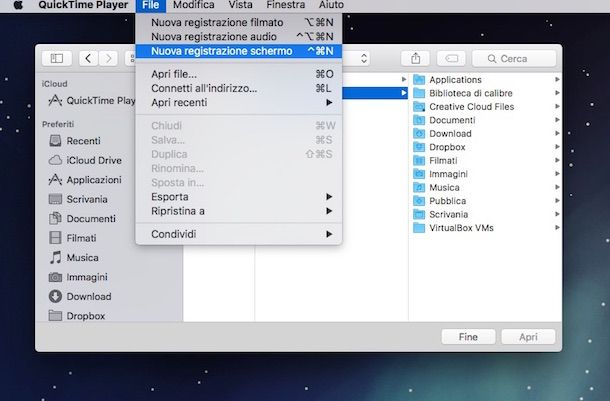Viewport: 610px width, 401px height.
Task: Select Creative Cloud Files folder
Action: point(464,107)
